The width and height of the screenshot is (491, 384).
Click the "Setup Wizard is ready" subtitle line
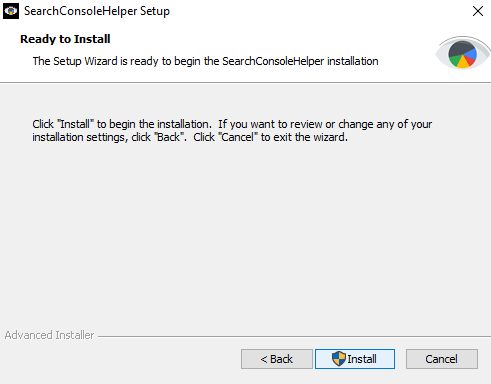tap(205, 61)
